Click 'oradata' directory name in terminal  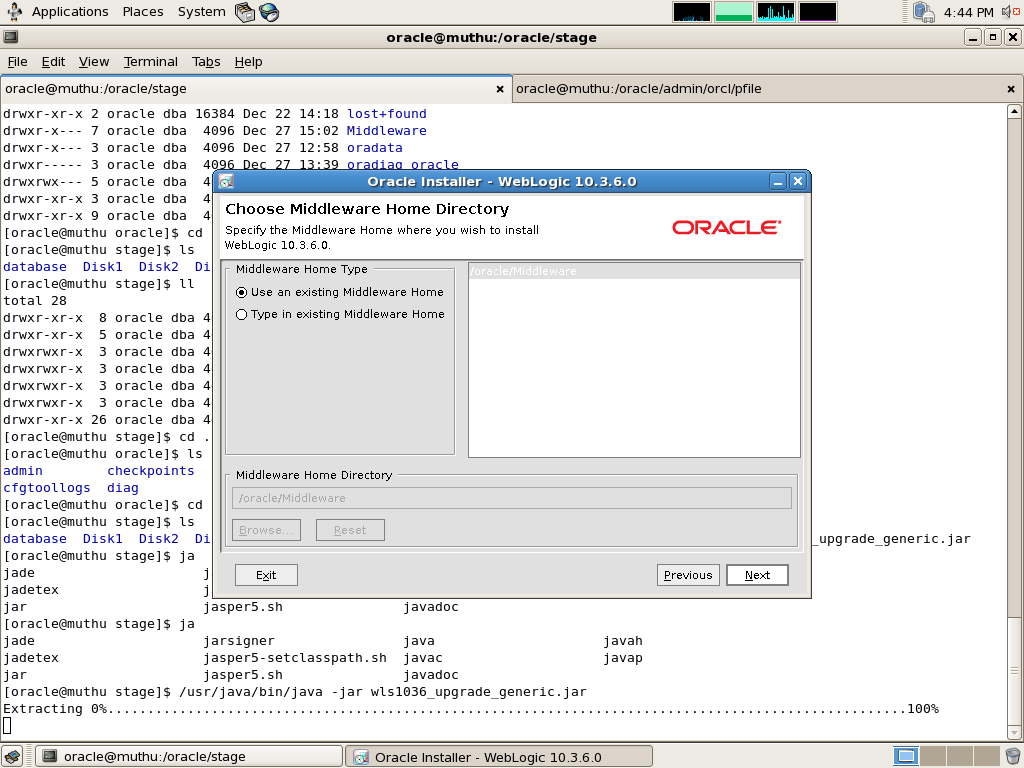375,148
